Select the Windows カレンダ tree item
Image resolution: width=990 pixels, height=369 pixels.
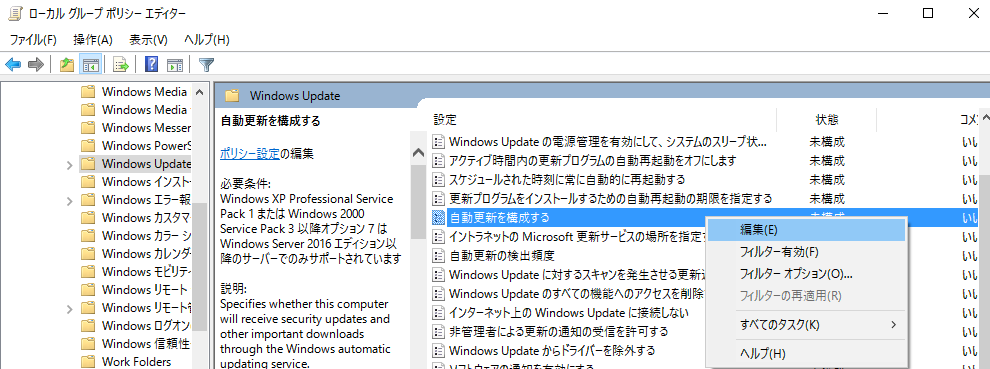click(146, 254)
